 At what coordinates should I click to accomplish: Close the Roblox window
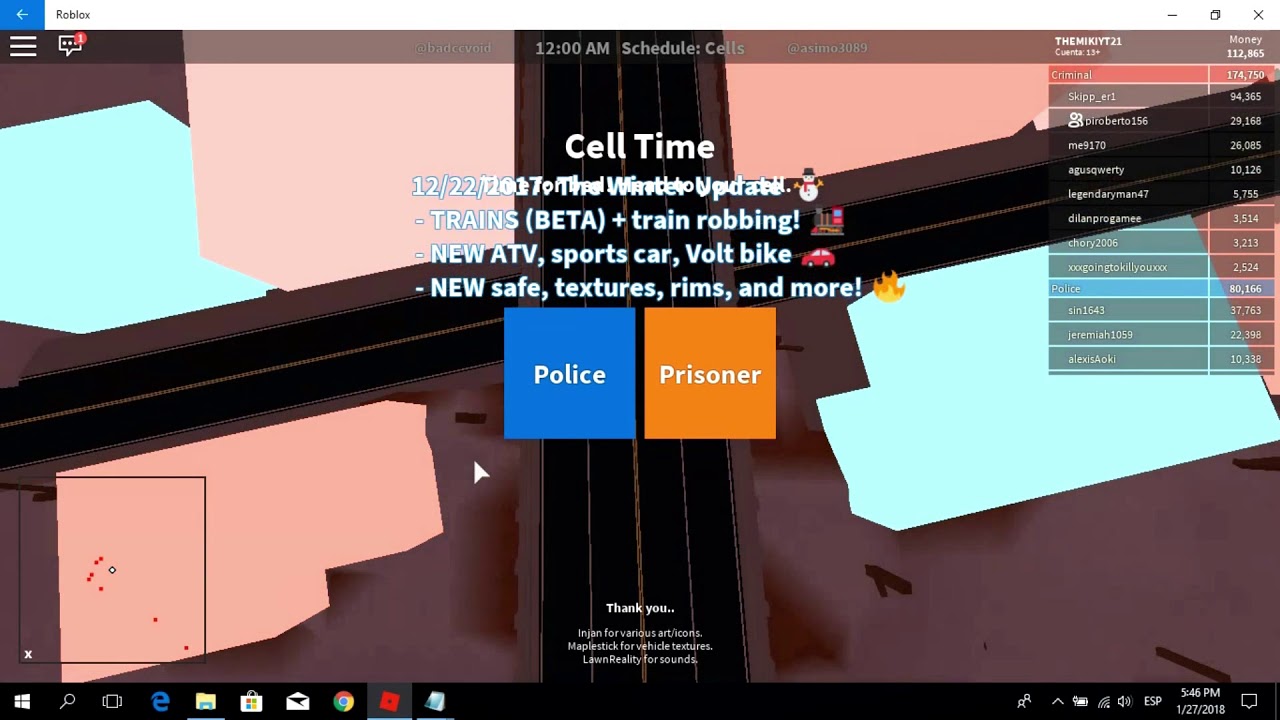click(x=1258, y=15)
